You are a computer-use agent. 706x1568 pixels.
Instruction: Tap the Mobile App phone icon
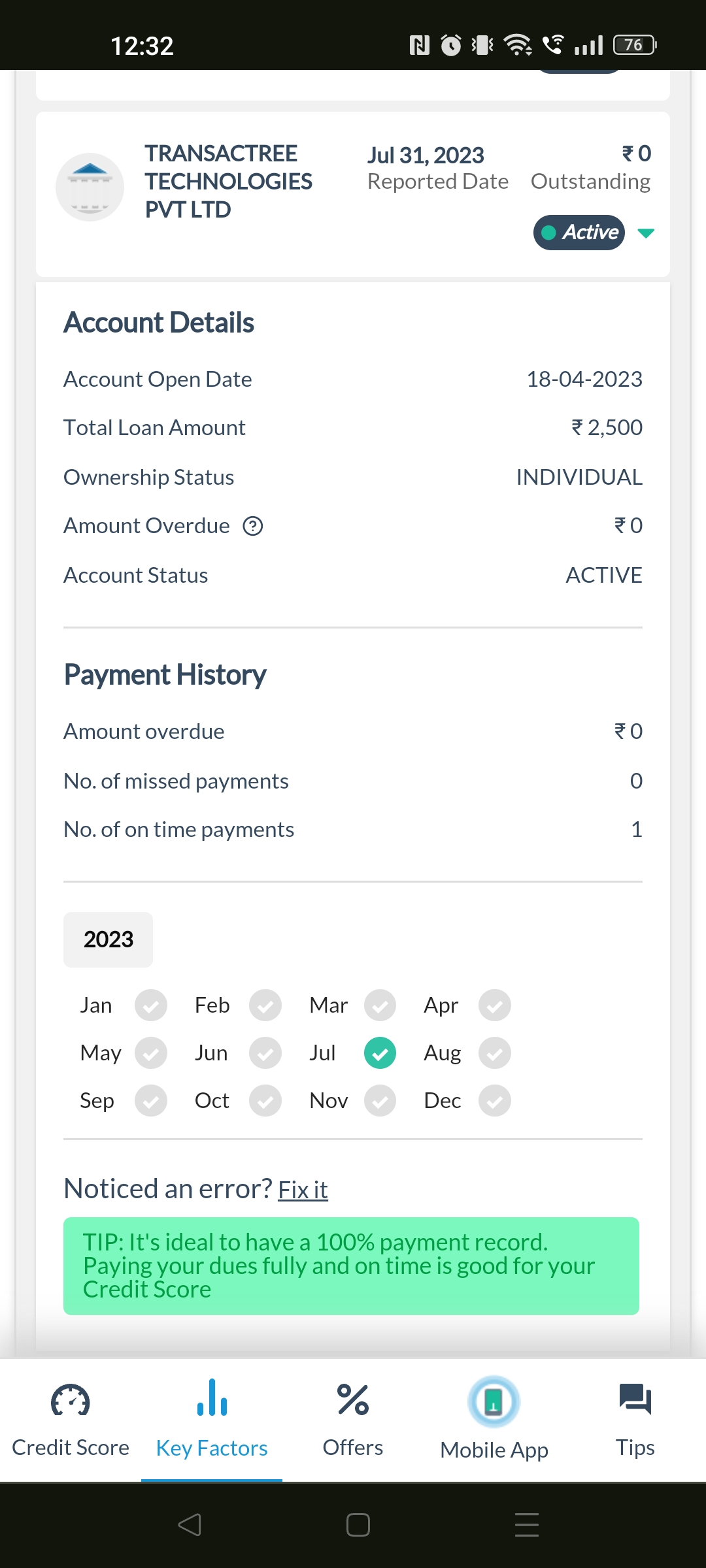pyautogui.click(x=494, y=1401)
